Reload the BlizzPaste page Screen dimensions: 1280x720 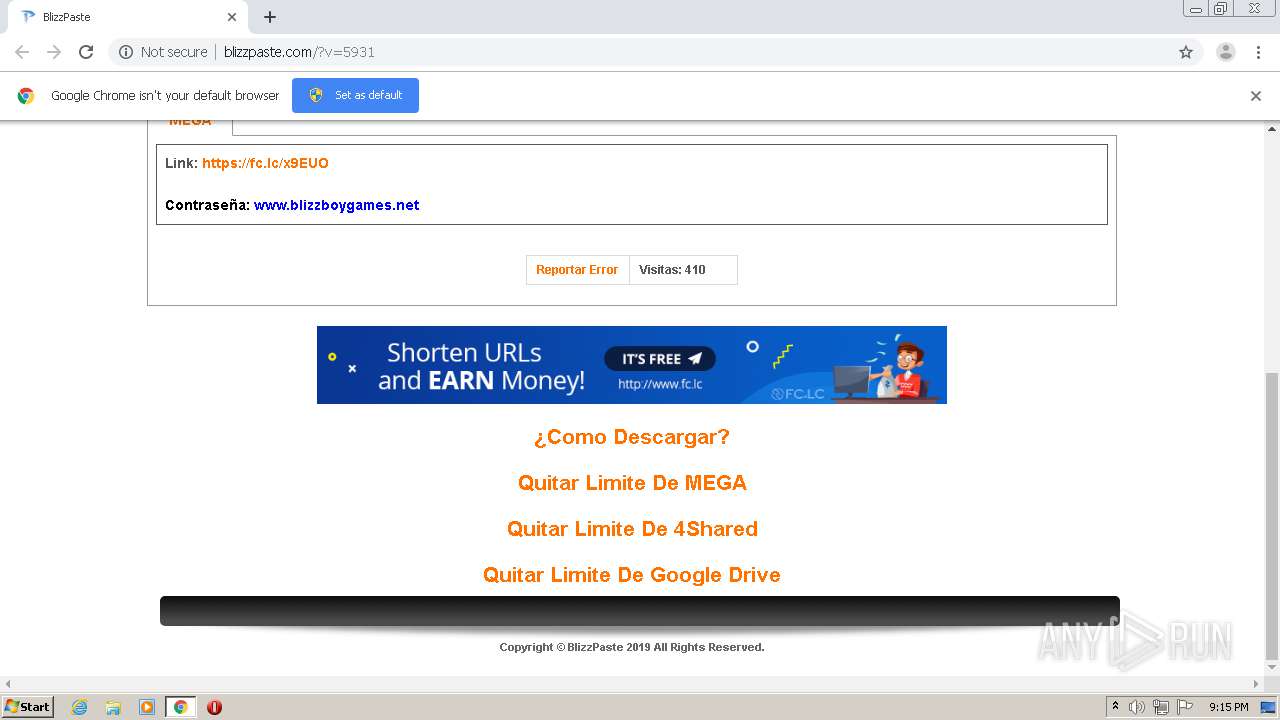[86, 52]
